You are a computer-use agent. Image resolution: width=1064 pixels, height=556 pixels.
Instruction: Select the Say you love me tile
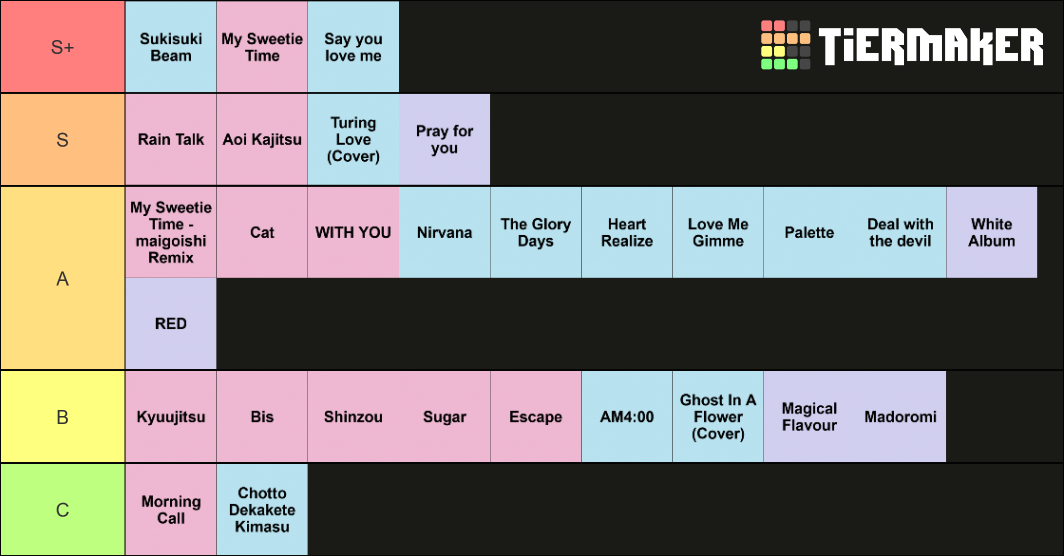[x=354, y=47]
